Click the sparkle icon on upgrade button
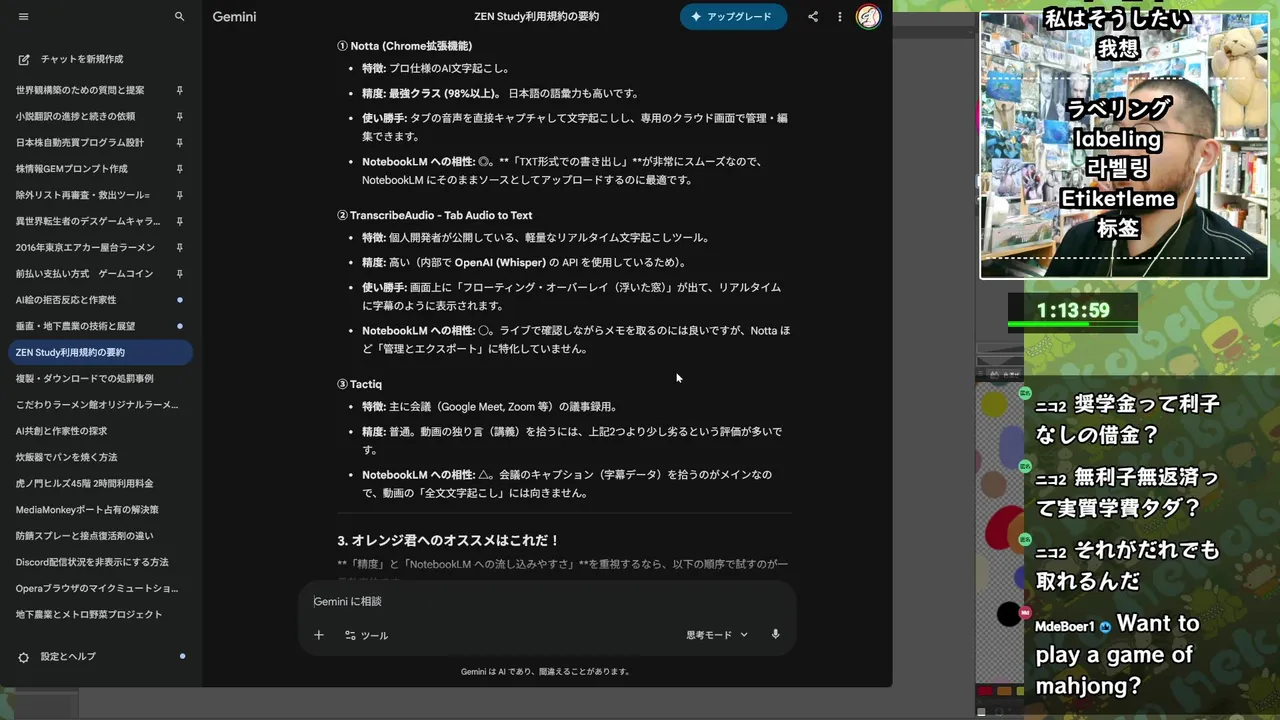The width and height of the screenshot is (1280, 720). pos(696,17)
